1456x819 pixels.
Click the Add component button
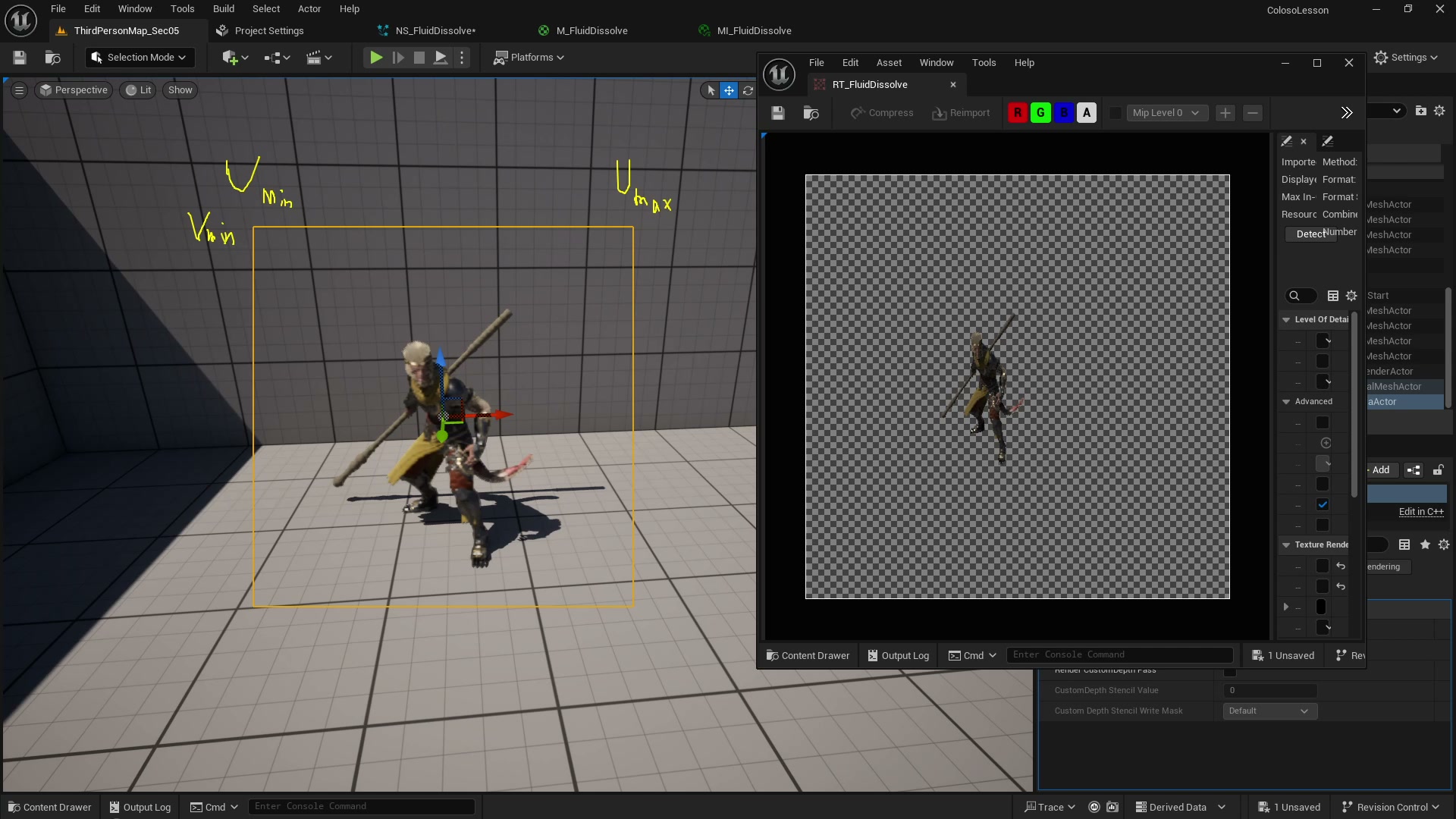tap(1380, 470)
